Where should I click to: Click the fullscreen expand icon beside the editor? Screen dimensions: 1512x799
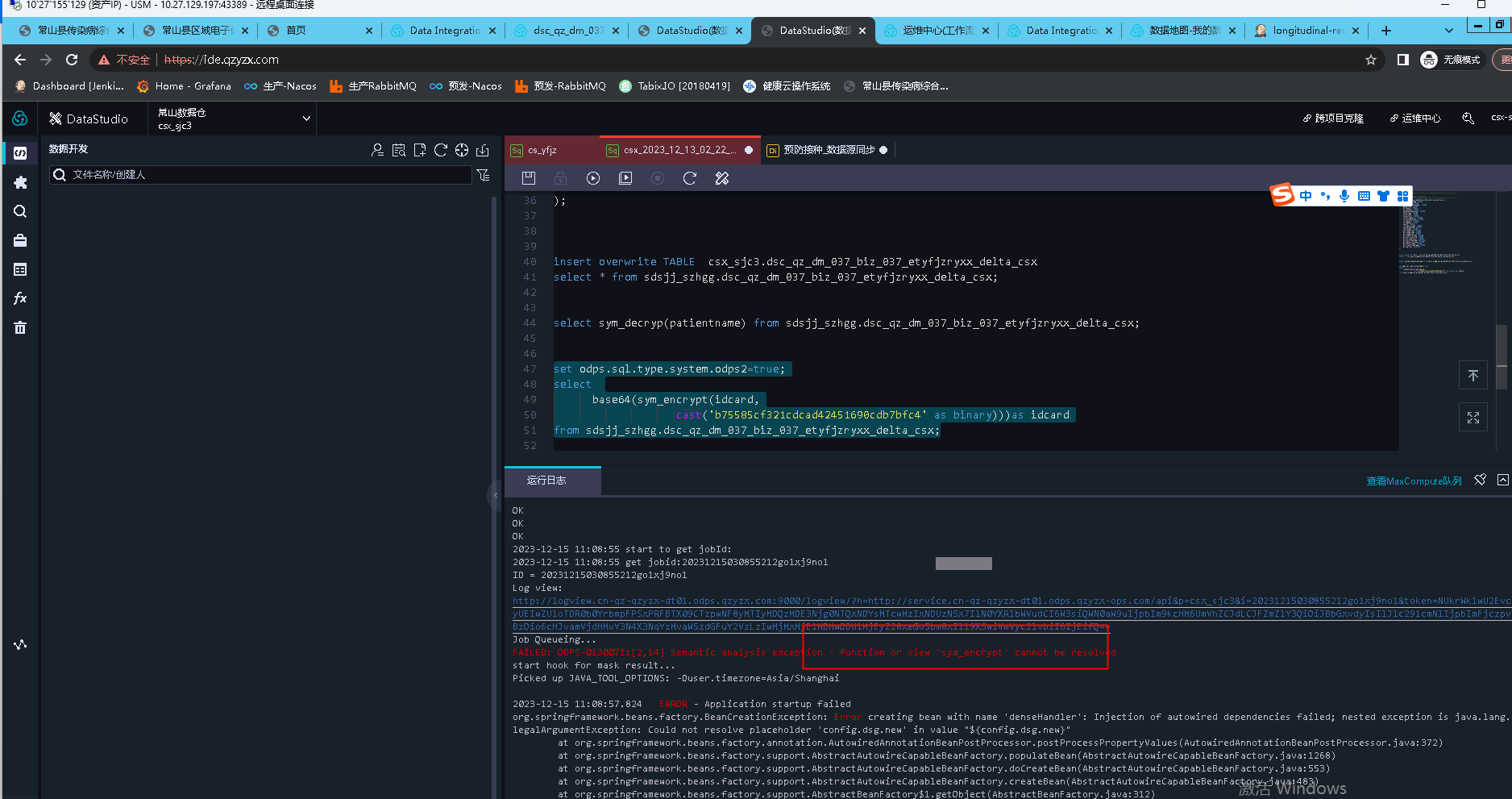pos(1473,418)
